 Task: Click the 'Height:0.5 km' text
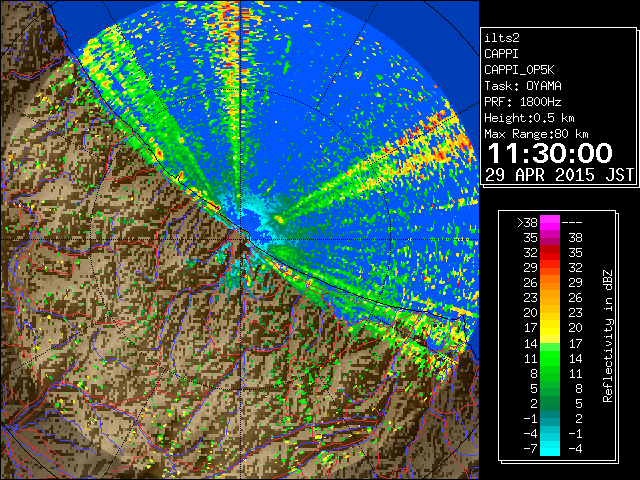[529, 118]
